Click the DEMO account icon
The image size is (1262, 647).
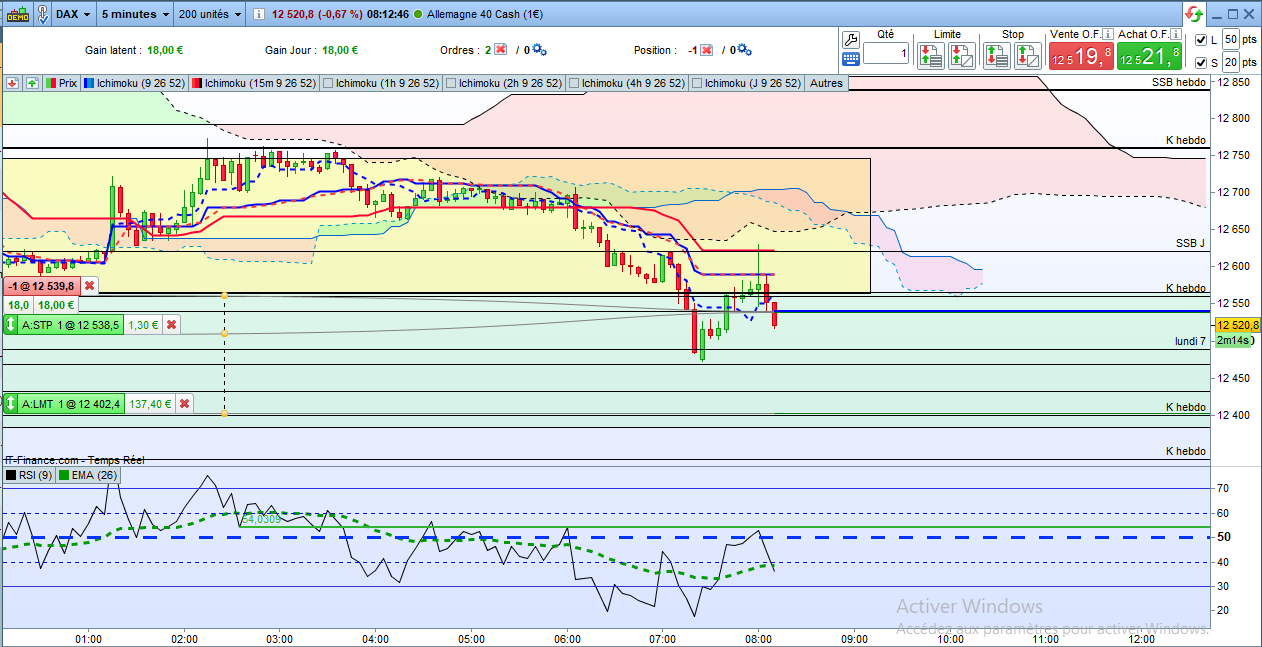tap(16, 14)
